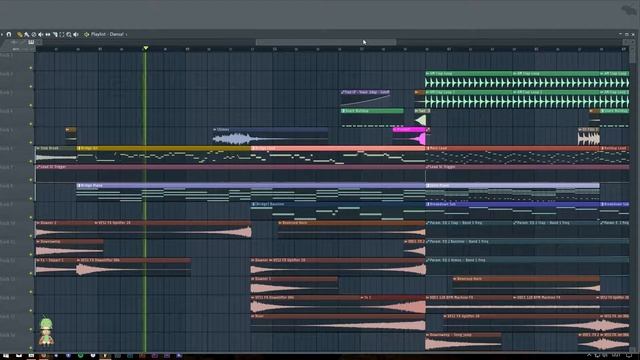This screenshot has height=360, width=640.
Task: Open the Reversed Rack clip menu on Track 10
Action: pyautogui.click(x=280, y=223)
